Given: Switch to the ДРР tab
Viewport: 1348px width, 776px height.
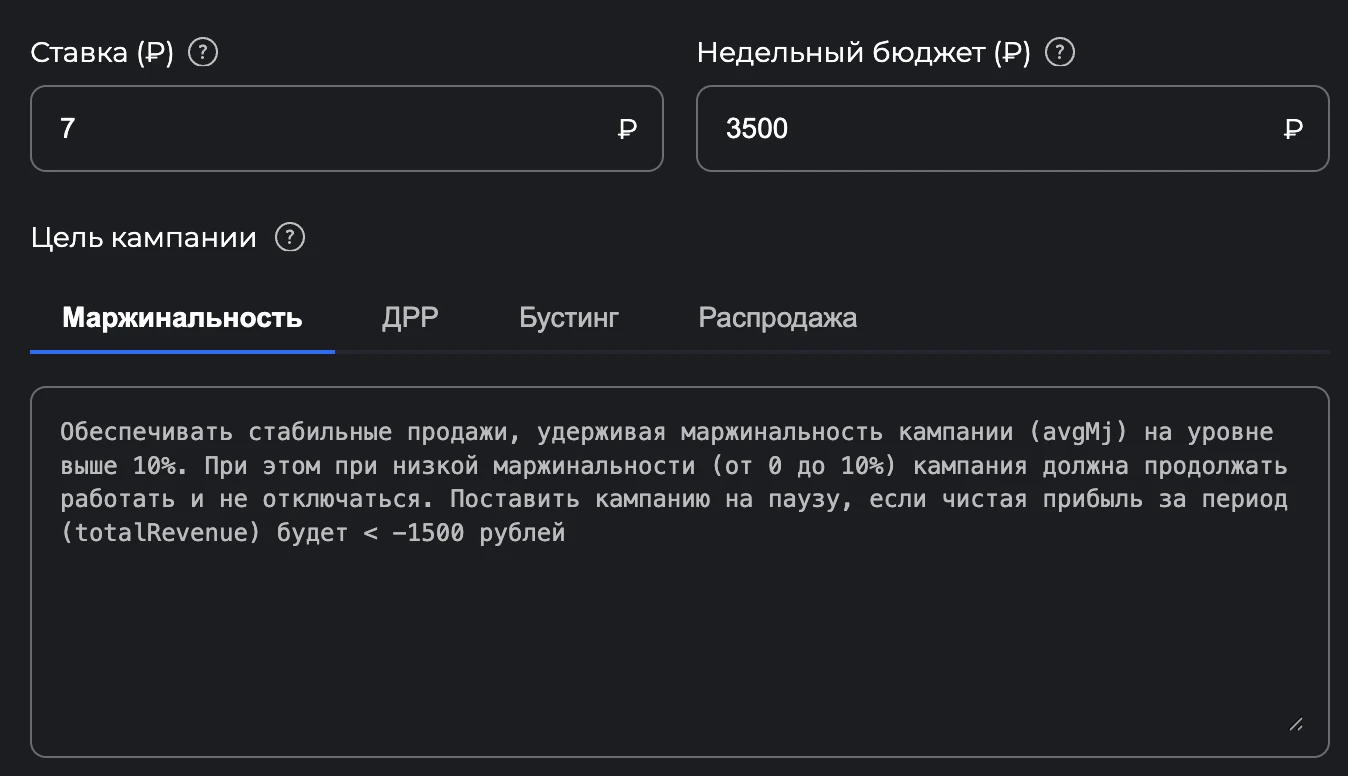Looking at the screenshot, I should pos(410,317).
